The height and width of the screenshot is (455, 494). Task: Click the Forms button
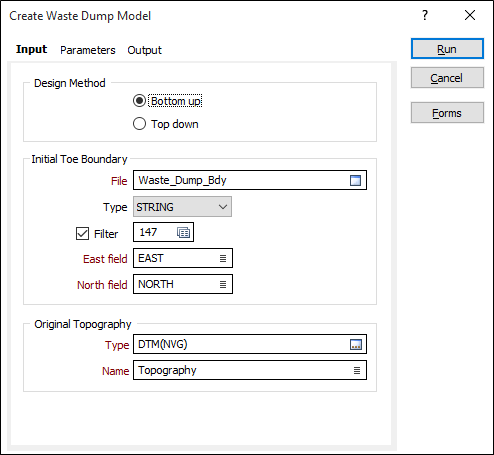click(447, 113)
